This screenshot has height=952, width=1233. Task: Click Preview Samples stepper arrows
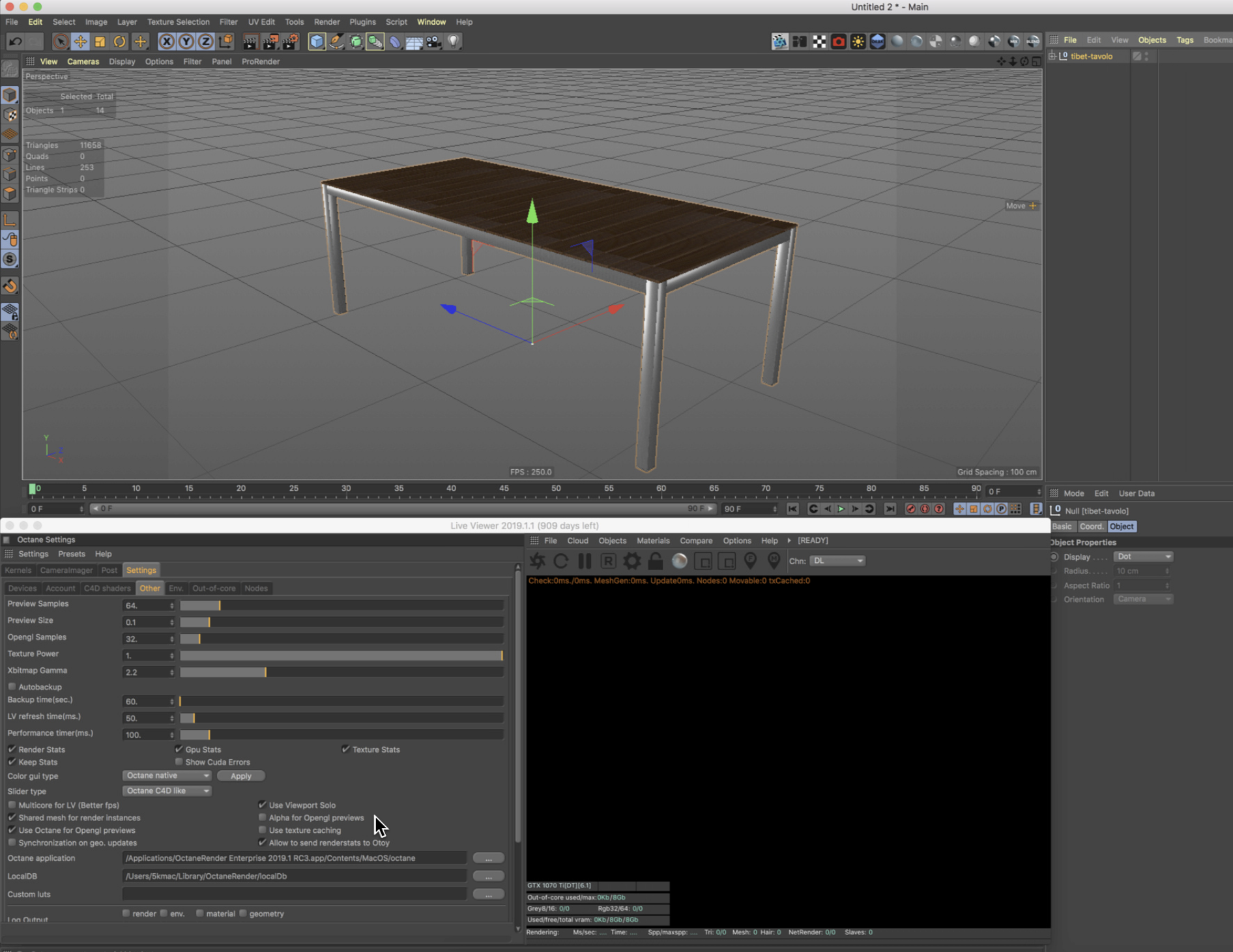tap(172, 606)
